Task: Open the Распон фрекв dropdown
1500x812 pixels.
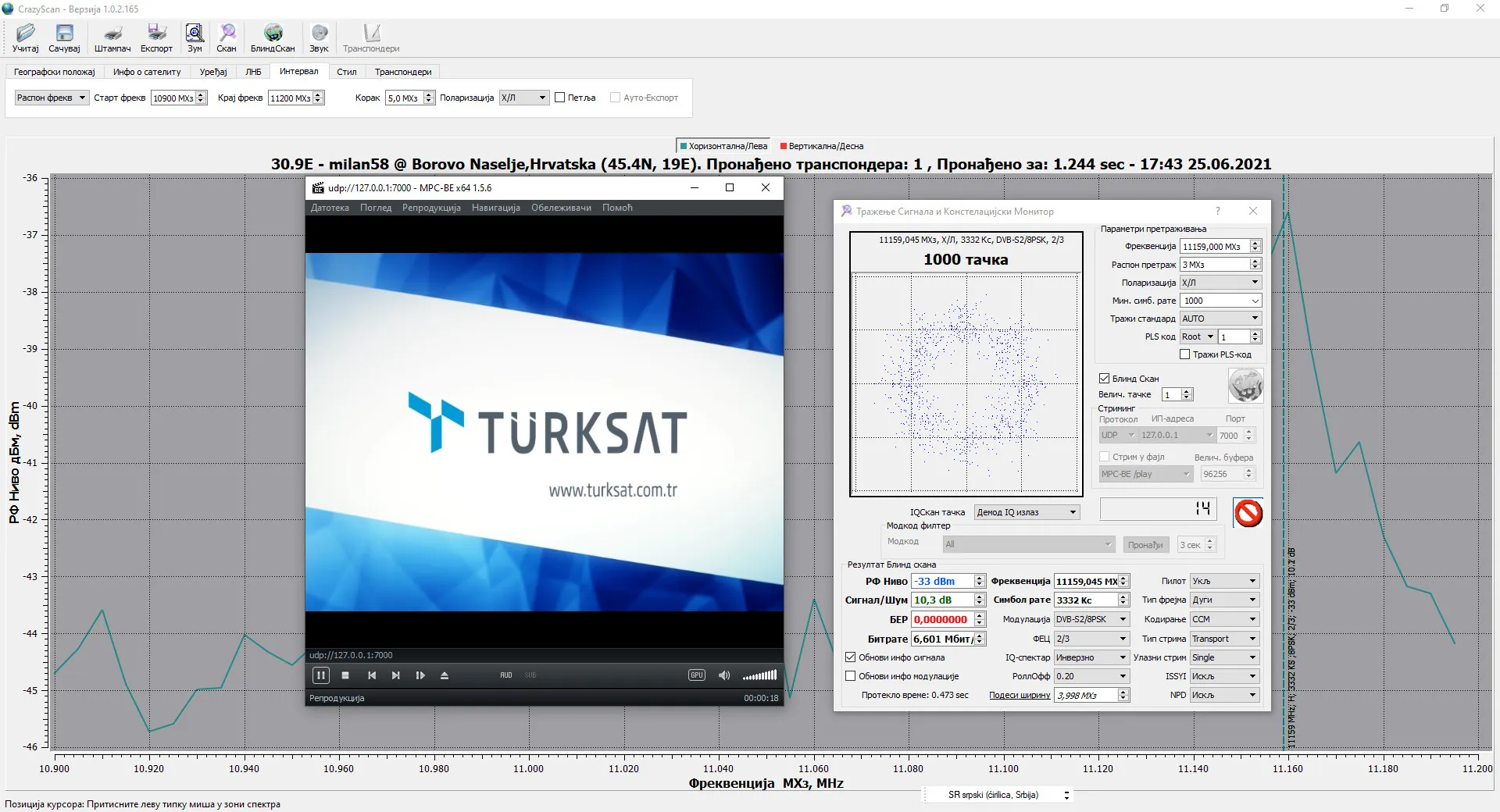Action: 52,98
